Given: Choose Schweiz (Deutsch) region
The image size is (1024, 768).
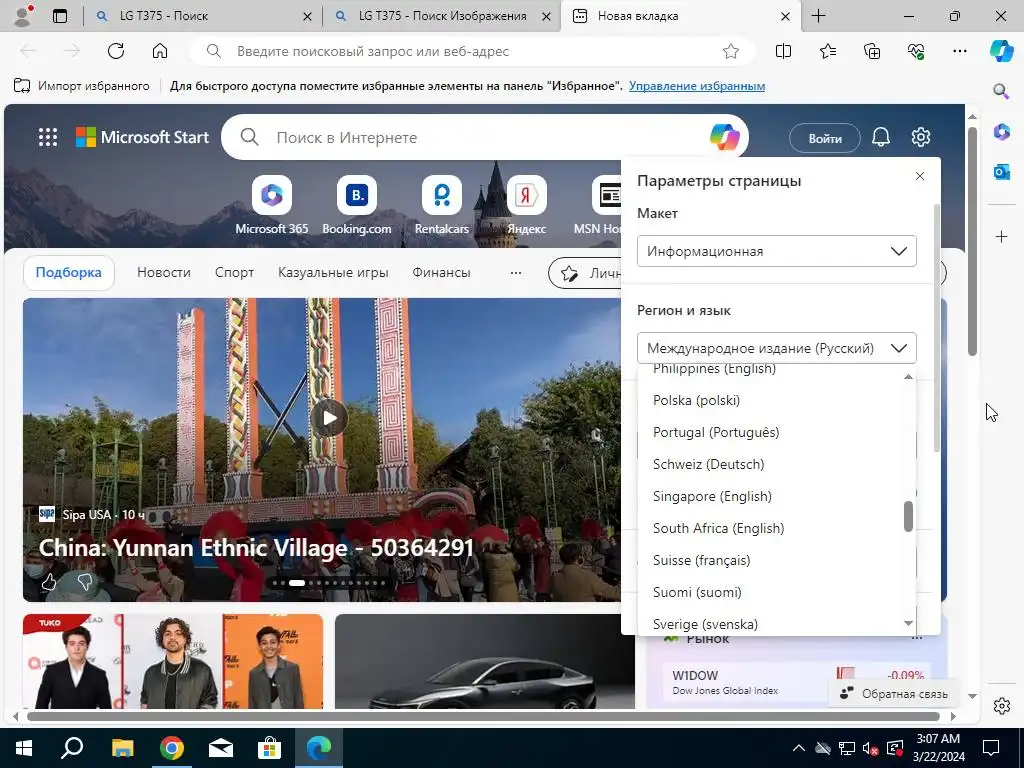Looking at the screenshot, I should click(x=772, y=464).
